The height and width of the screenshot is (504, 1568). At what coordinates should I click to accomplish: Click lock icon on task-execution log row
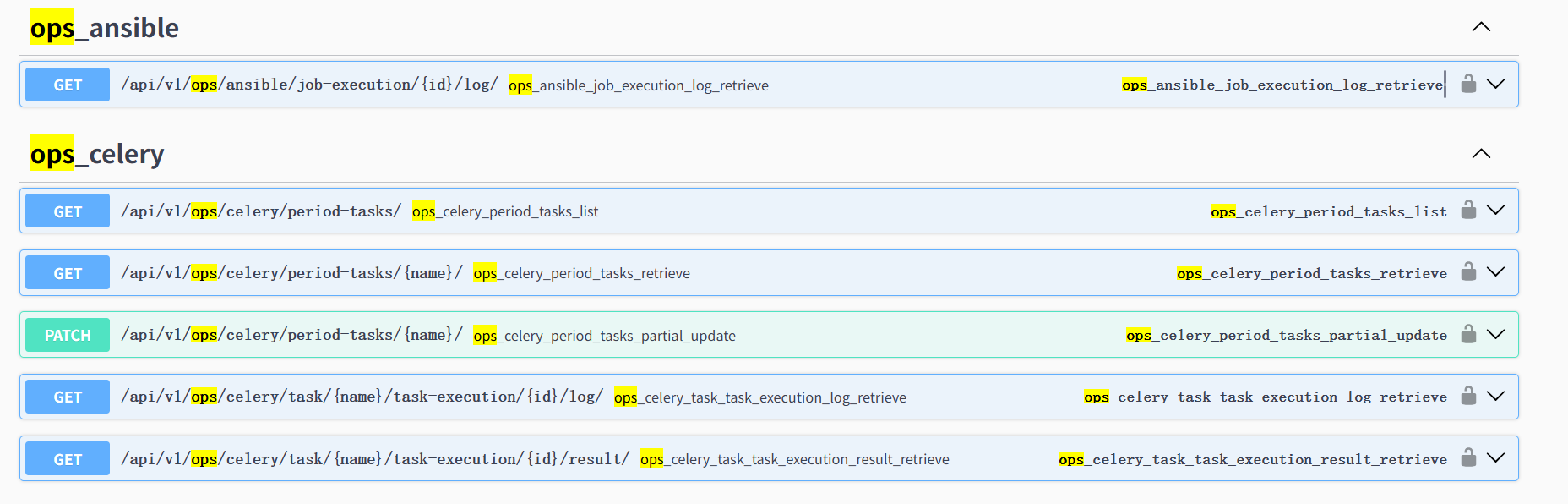[1468, 397]
